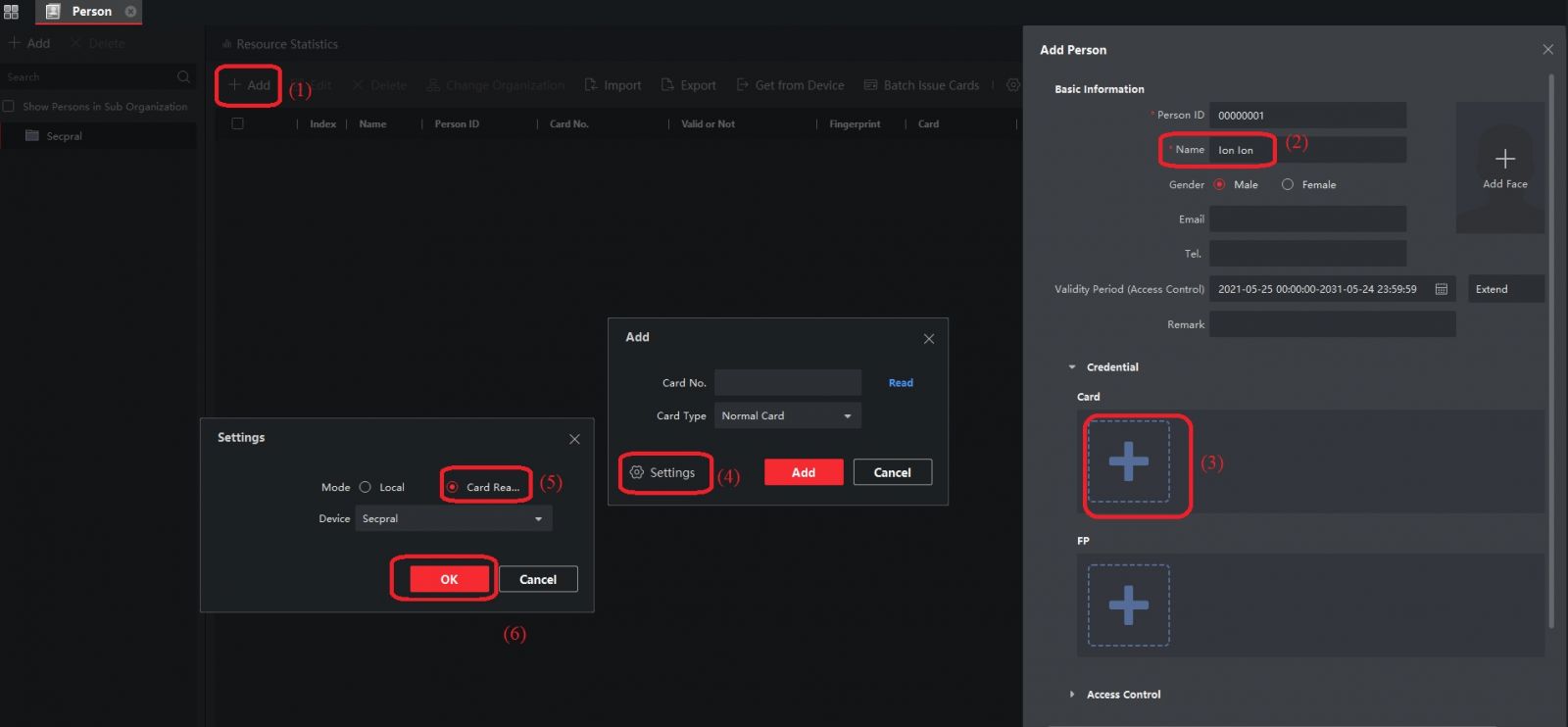Image resolution: width=1568 pixels, height=727 pixels.
Task: Select Local mode radio button
Action: pos(366,487)
